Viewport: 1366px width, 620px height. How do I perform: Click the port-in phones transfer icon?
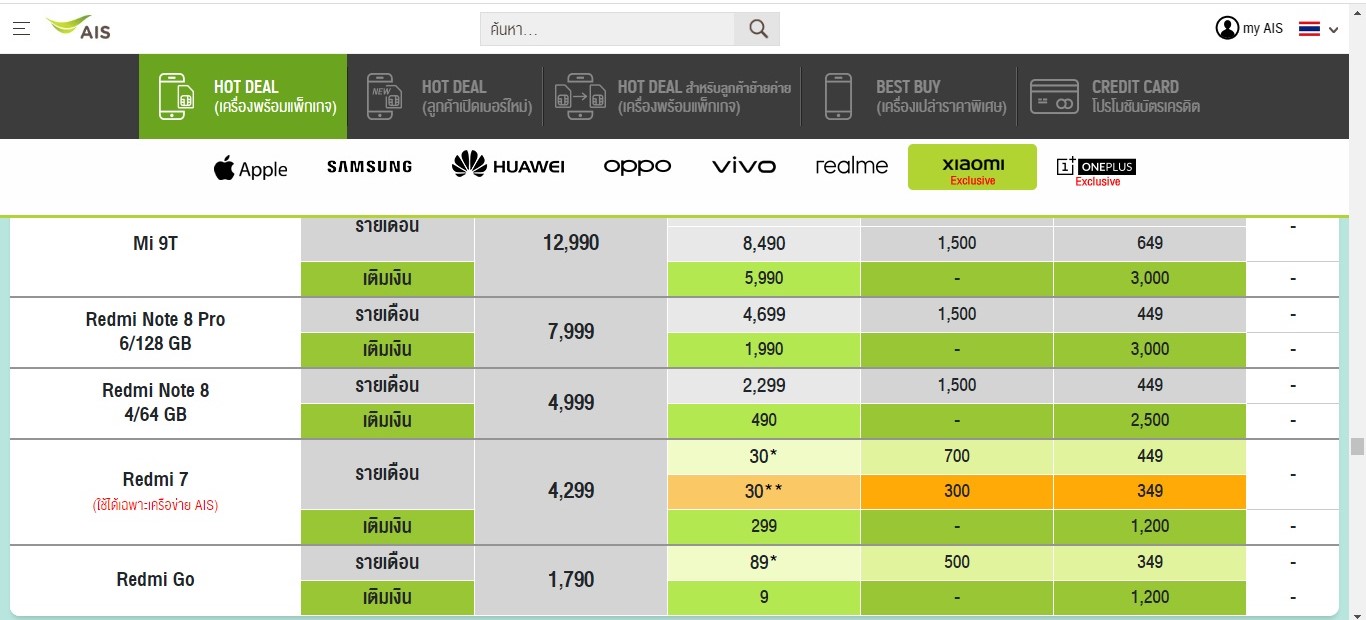tap(581, 97)
